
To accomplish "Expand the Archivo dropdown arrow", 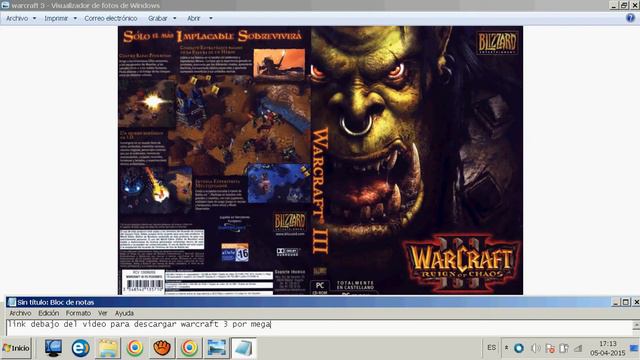I will pyautogui.click(x=34, y=18).
